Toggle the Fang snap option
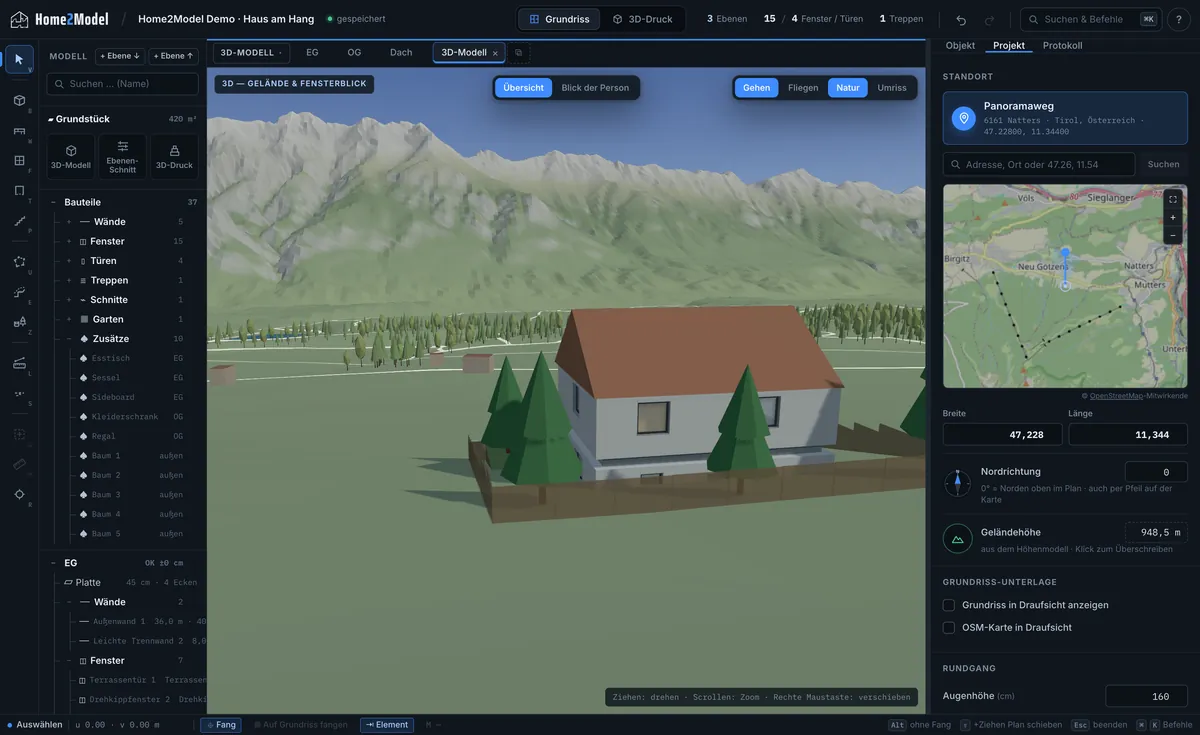Image resolution: width=1200 pixels, height=735 pixels. (x=221, y=725)
